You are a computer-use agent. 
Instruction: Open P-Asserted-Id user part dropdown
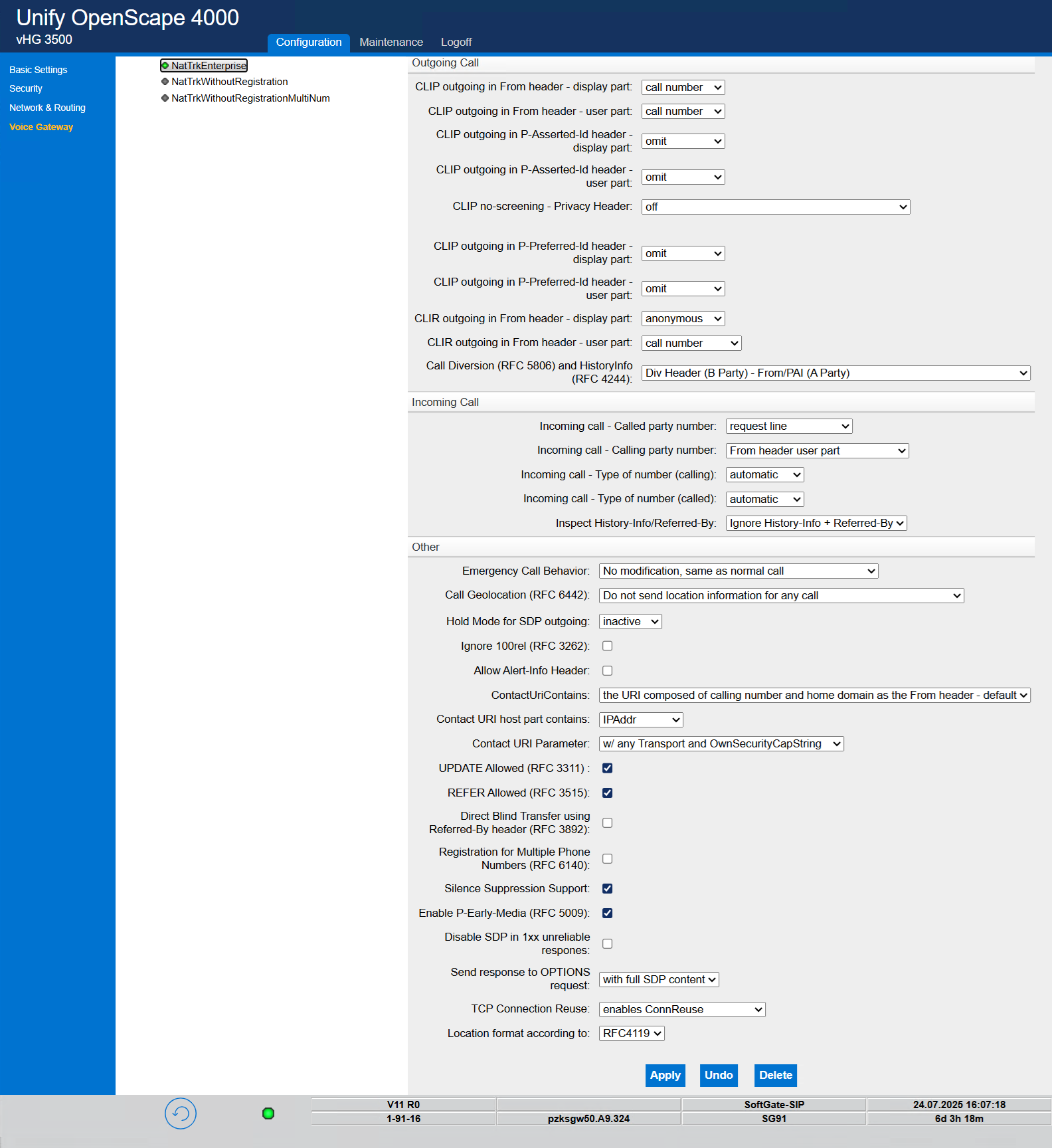(x=683, y=177)
